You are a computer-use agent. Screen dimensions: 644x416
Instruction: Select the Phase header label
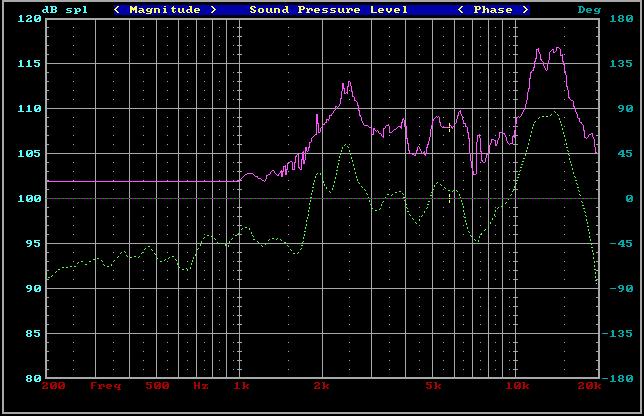(x=492, y=9)
